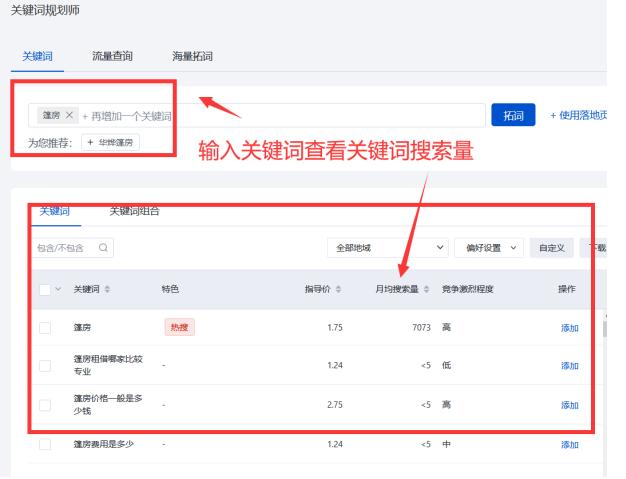Switch to the top 关键词 tab
Viewport: 626px width, 479px height.
coord(37,56)
